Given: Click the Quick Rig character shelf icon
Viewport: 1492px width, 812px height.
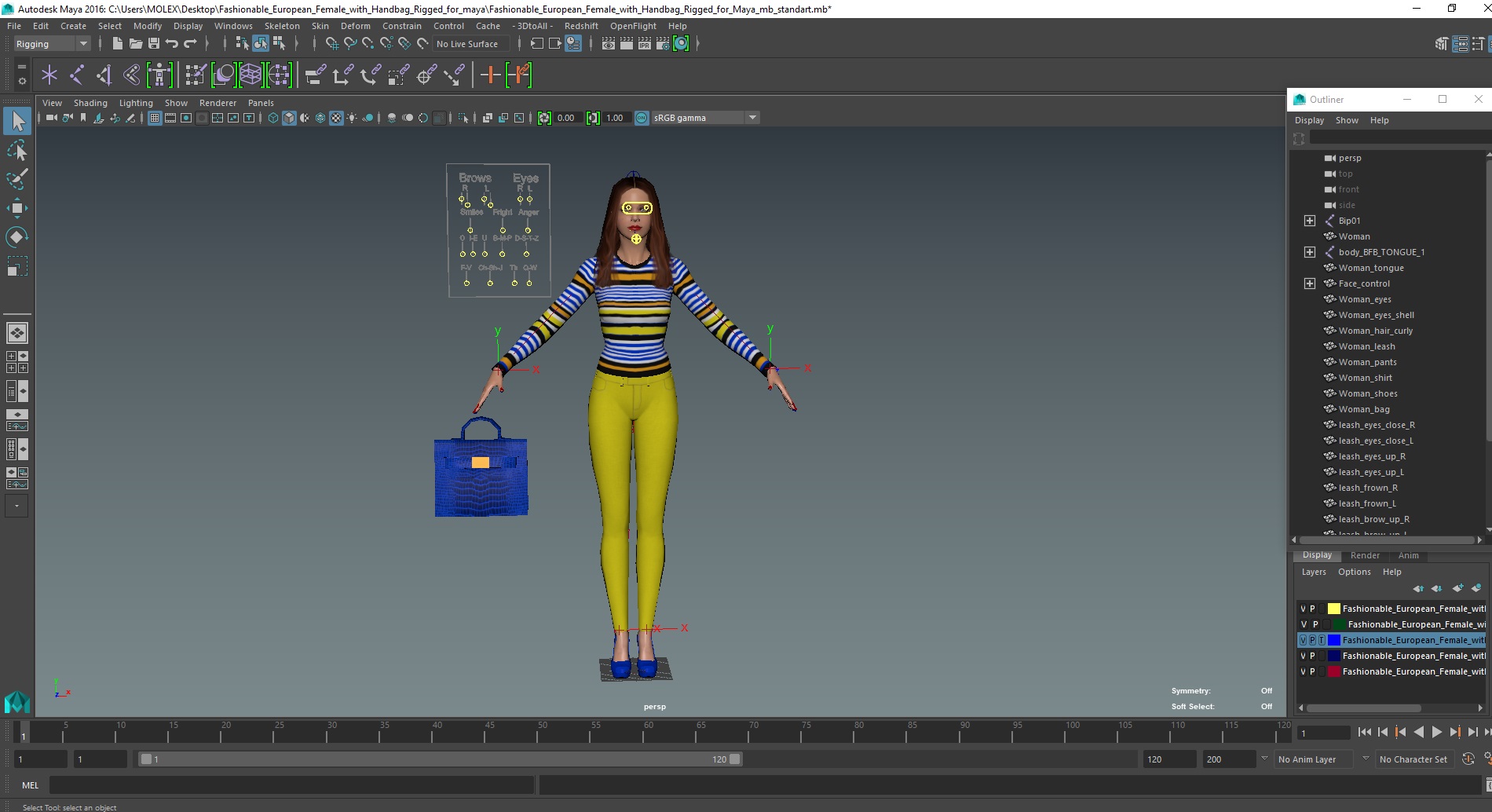Looking at the screenshot, I should [159, 75].
